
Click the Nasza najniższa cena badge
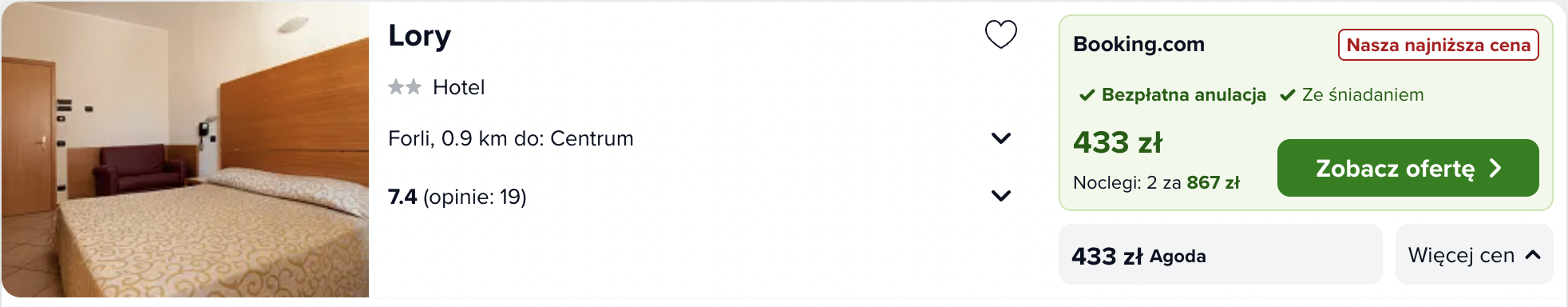coord(1438,45)
